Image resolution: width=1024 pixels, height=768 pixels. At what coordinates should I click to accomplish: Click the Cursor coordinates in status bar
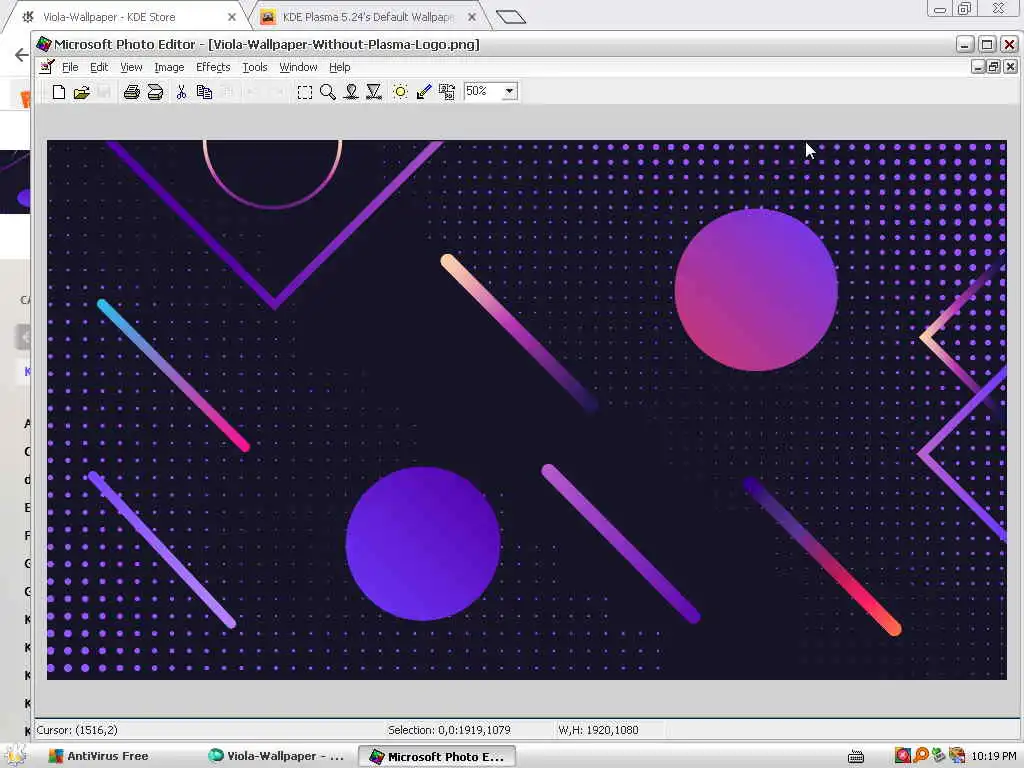(x=77, y=730)
